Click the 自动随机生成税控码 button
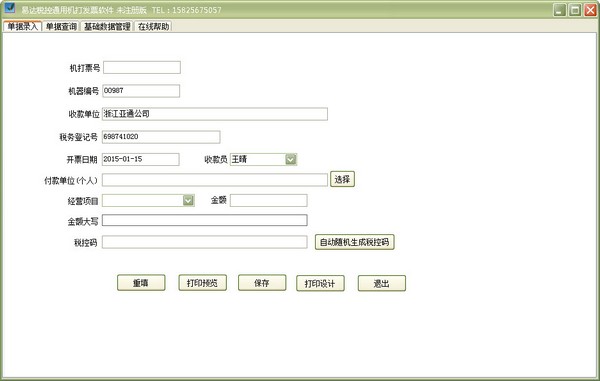This screenshot has width=600, height=381. [354, 242]
